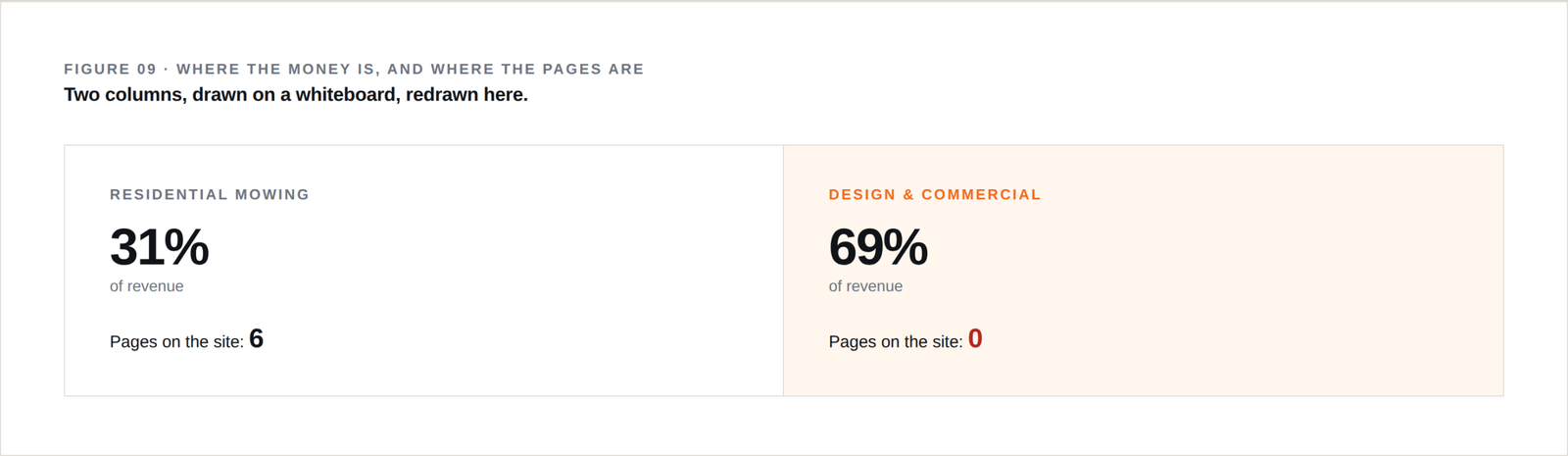Click the 69% revenue figure
Image resolution: width=1568 pixels, height=456 pixels.
click(878, 247)
